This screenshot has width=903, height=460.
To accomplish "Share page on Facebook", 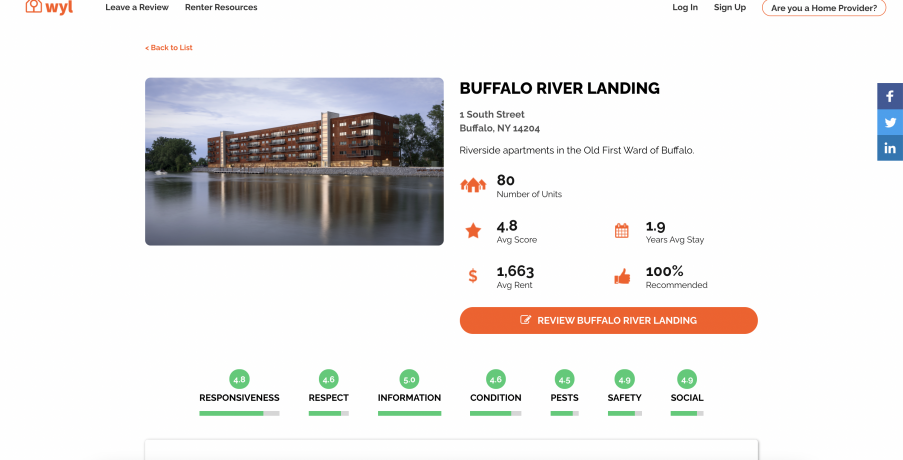I will click(890, 97).
